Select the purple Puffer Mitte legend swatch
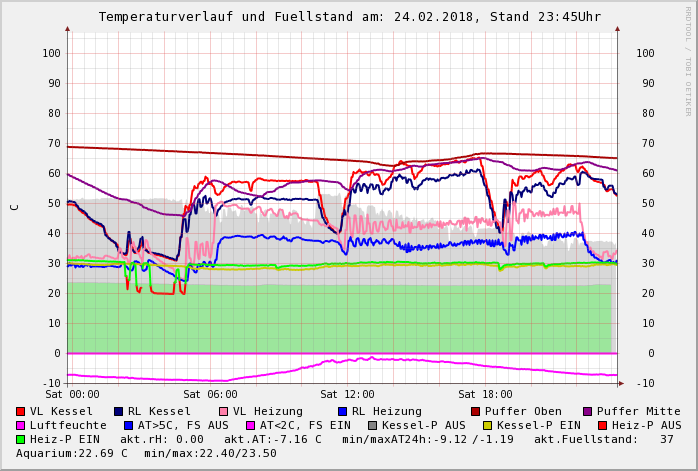 [587, 411]
